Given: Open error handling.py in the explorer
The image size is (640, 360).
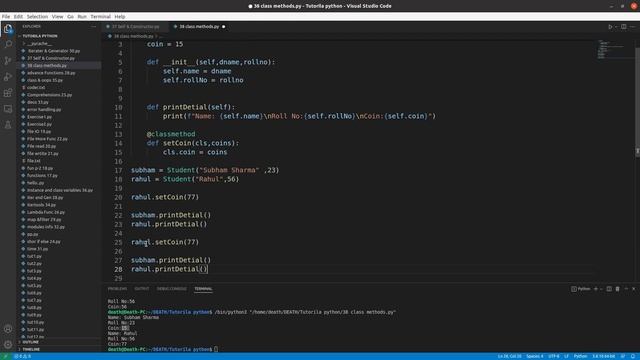Looking at the screenshot, I should click(x=44, y=110).
